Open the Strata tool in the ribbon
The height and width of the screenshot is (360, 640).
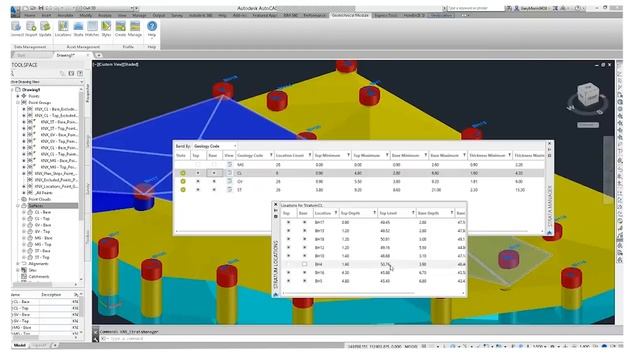tap(78, 27)
